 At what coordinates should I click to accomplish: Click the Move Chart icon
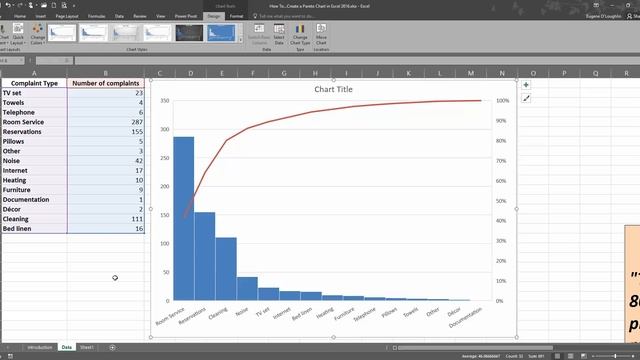tap(321, 34)
